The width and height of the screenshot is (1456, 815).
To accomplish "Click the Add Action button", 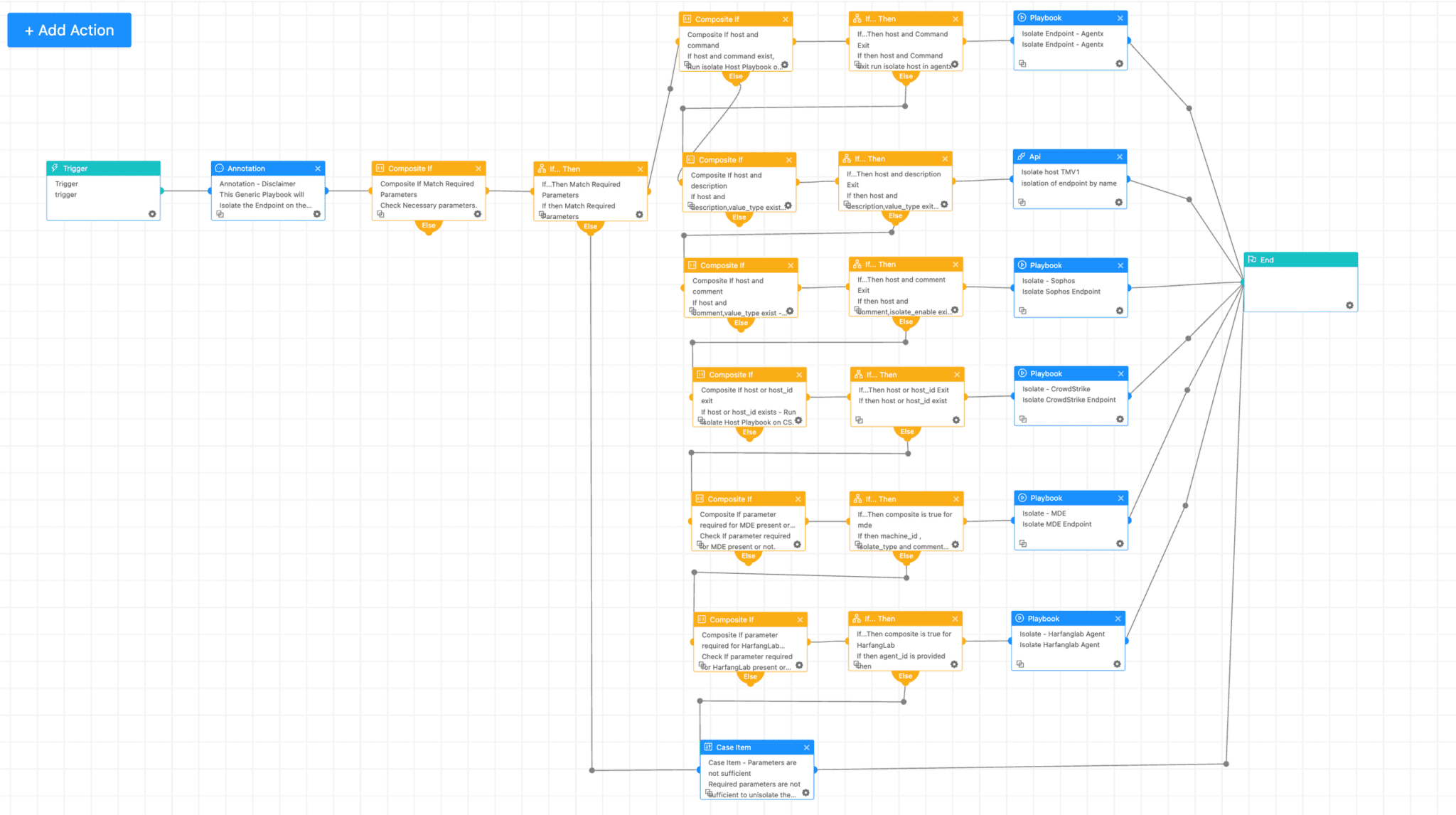I will click(69, 30).
